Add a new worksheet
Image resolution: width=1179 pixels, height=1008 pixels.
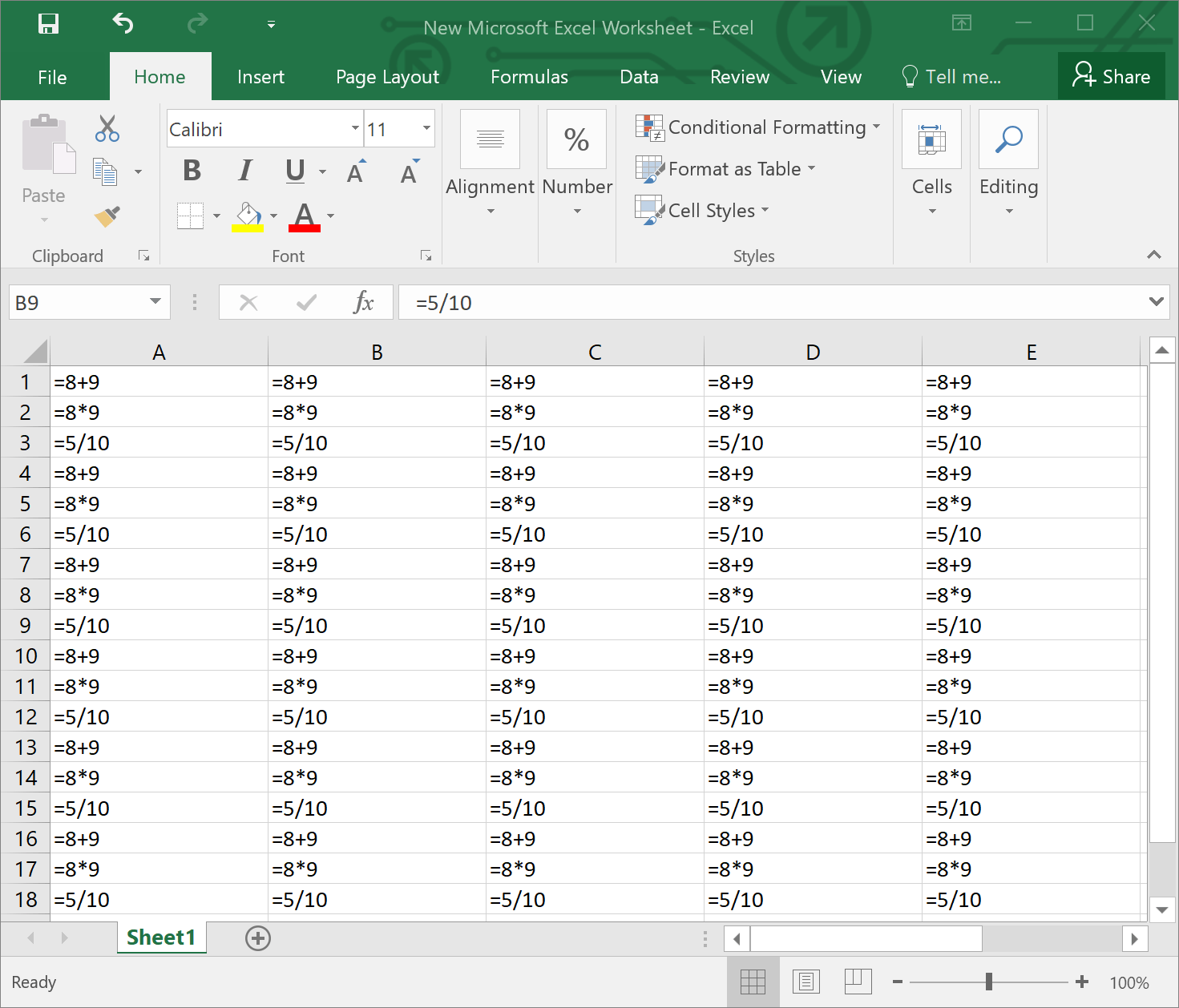click(x=257, y=937)
